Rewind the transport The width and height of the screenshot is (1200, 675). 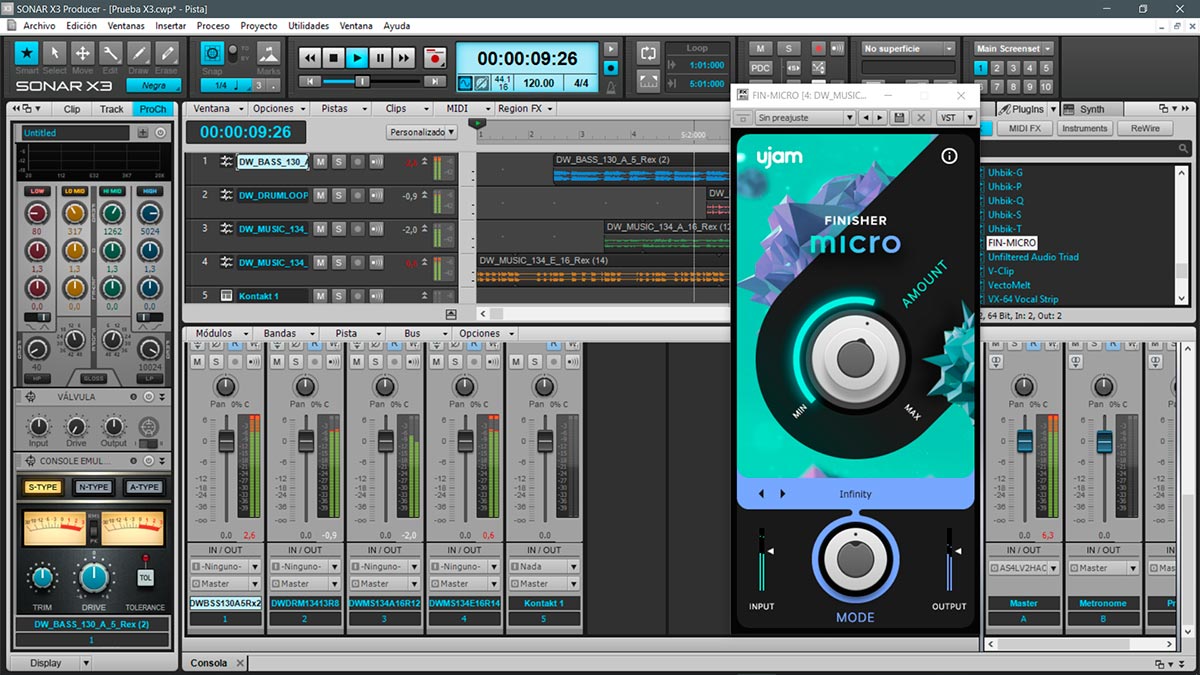coord(311,59)
